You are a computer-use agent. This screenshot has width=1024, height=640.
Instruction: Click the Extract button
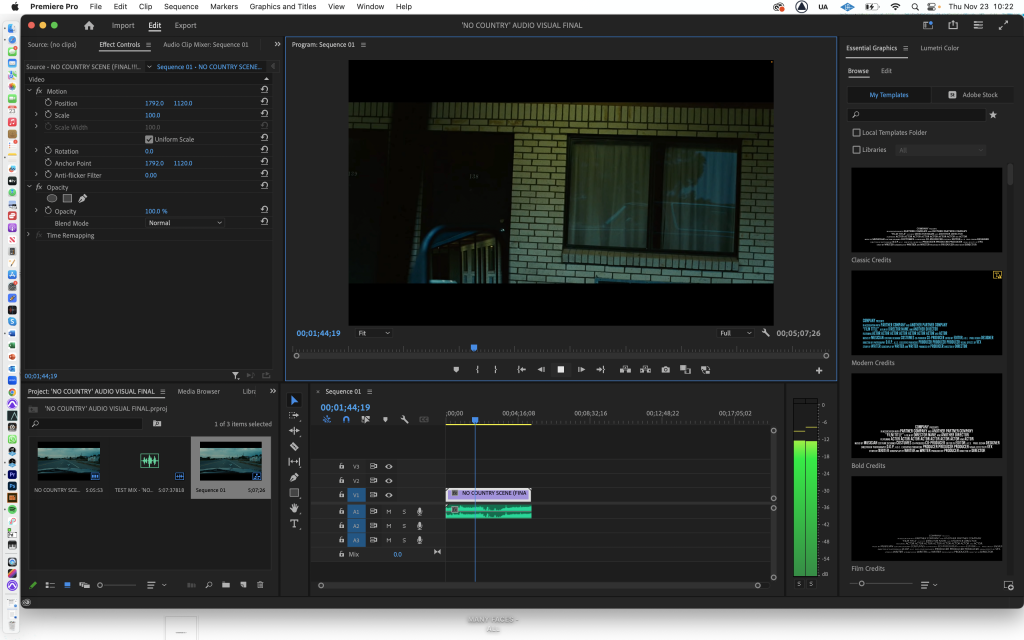(645, 370)
